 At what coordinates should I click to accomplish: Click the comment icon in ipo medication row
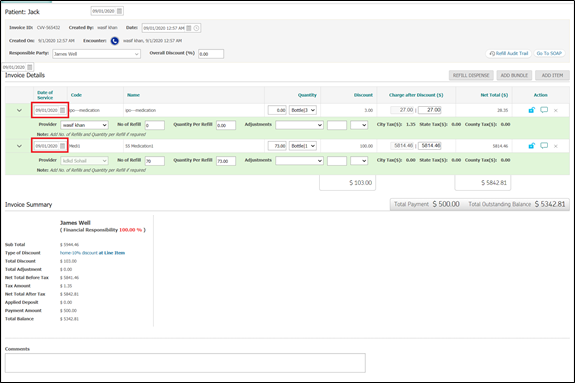pos(544,110)
